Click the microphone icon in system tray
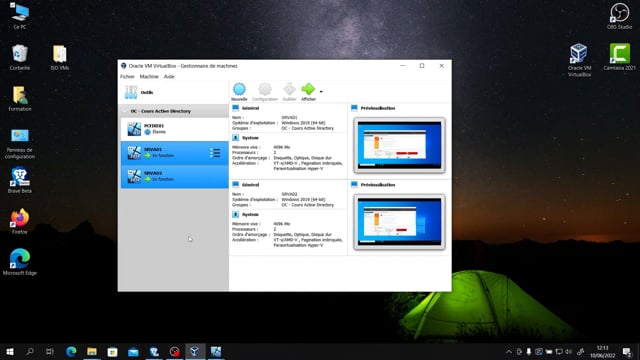Viewport: 640px width, 360px height. point(529,351)
